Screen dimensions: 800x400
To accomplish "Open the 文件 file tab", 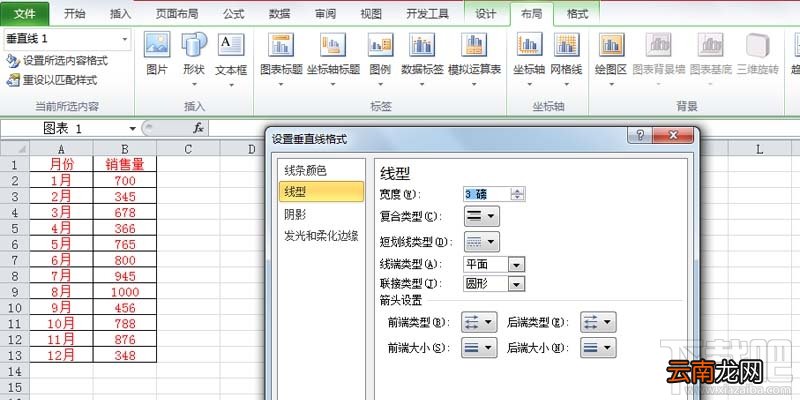I will (x=24, y=14).
